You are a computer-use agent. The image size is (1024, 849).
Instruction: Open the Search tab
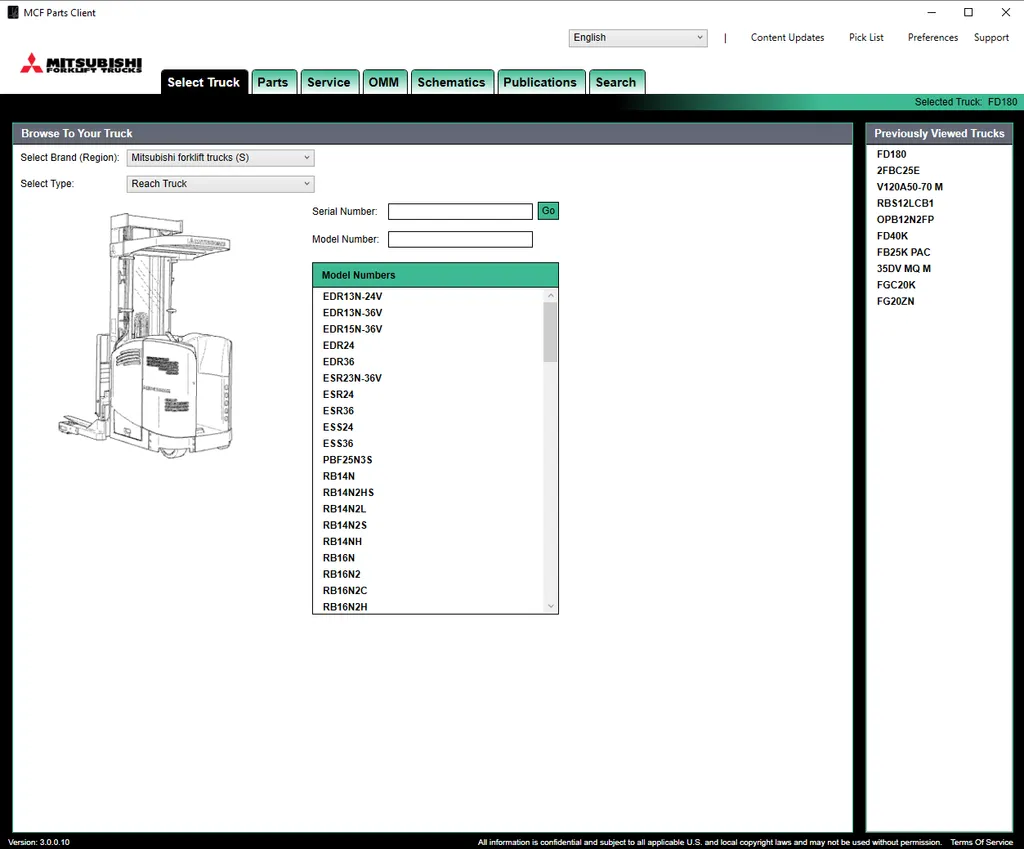coord(616,82)
